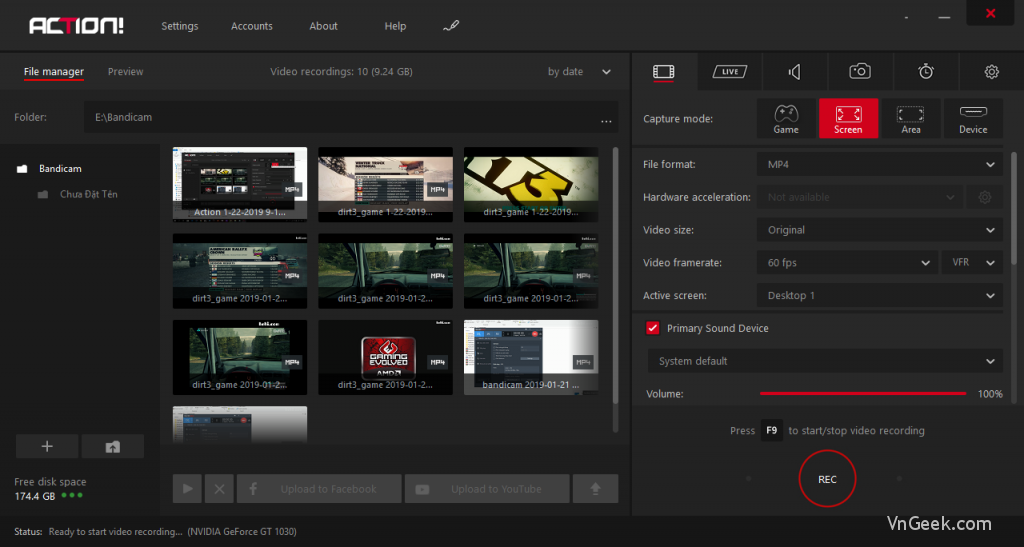Image resolution: width=1024 pixels, height=547 pixels.
Task: Close the Action! window
Action: pyautogui.click(x=990, y=13)
